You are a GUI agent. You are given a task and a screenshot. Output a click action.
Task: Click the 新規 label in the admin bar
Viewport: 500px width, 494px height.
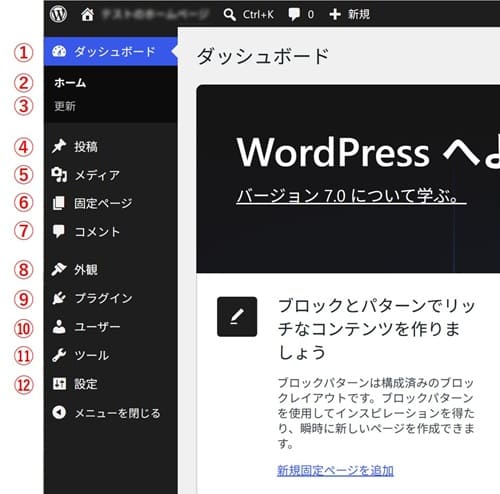[359, 14]
